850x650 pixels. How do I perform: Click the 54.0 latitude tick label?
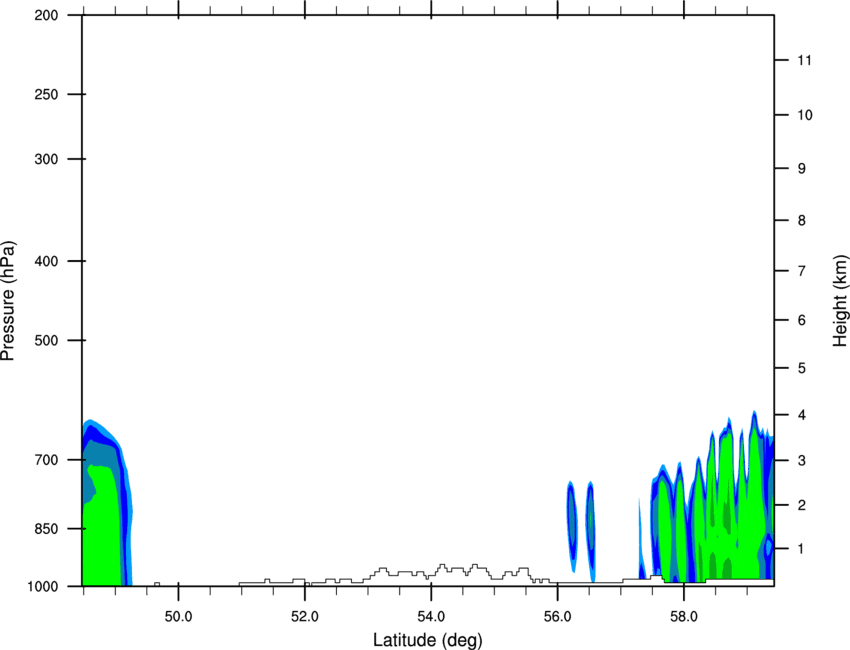pos(431,617)
